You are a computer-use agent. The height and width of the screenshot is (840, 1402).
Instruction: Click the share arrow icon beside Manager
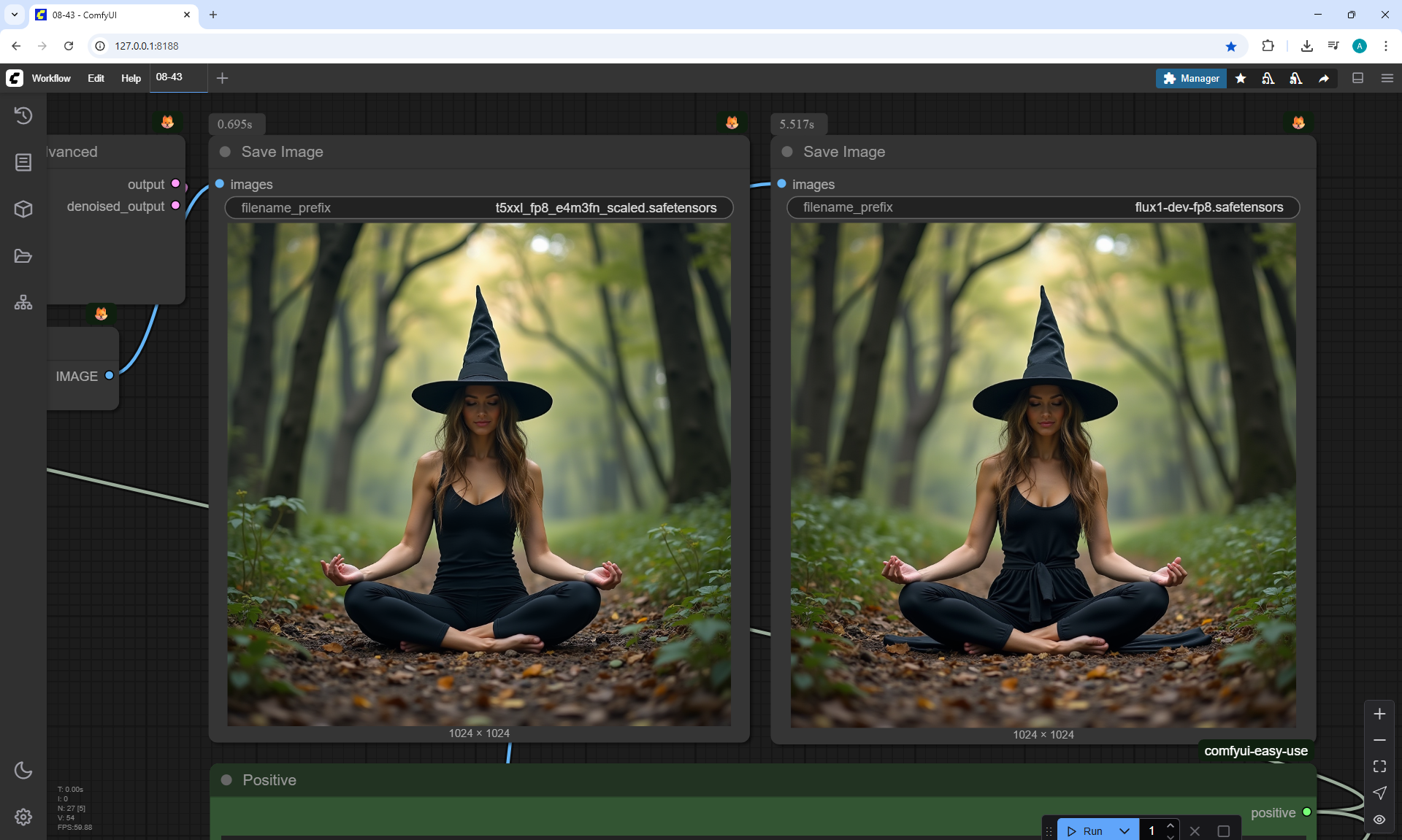[1324, 78]
